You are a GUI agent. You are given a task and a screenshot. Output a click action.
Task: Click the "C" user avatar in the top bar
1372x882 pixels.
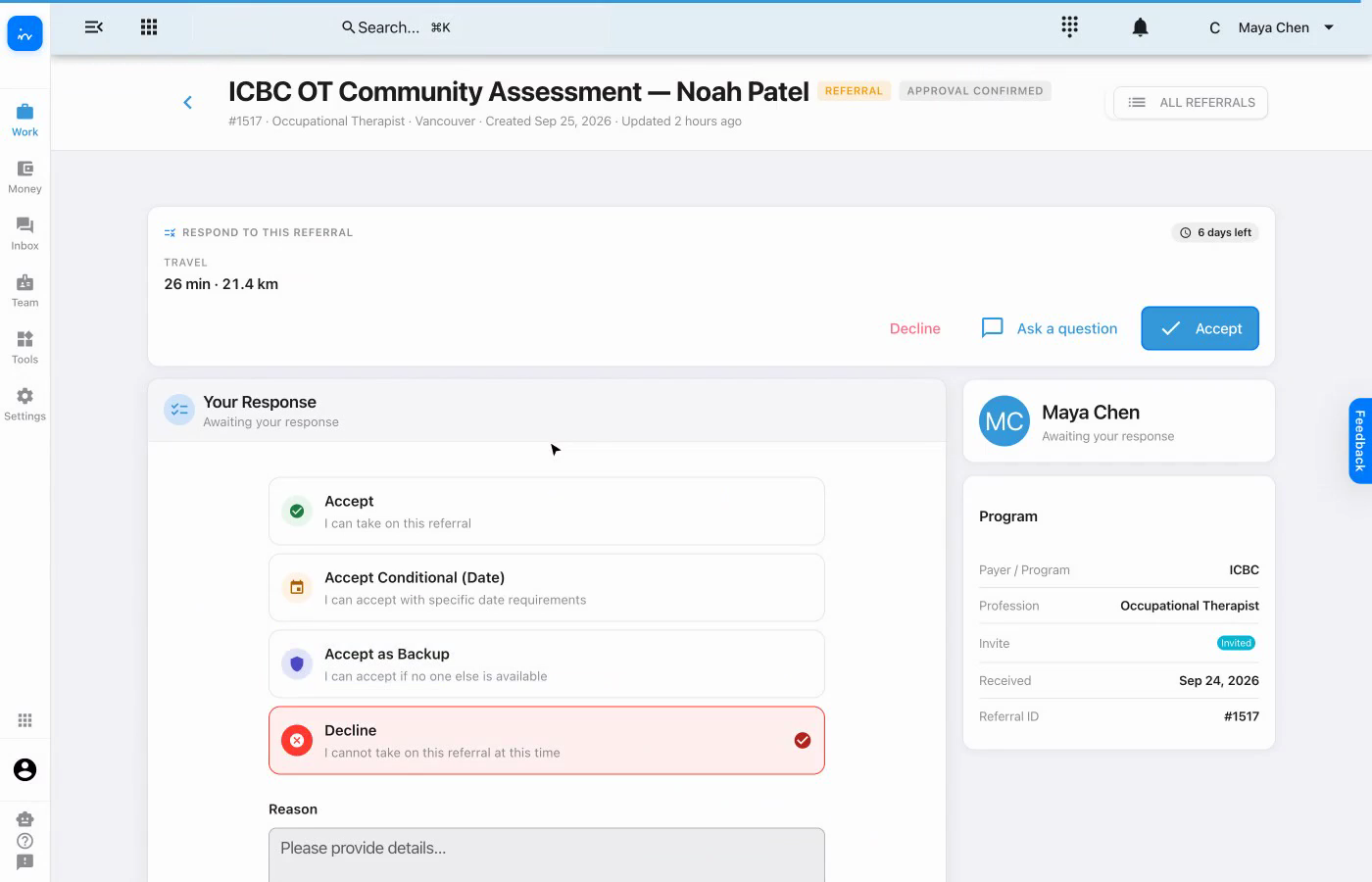point(1214,27)
